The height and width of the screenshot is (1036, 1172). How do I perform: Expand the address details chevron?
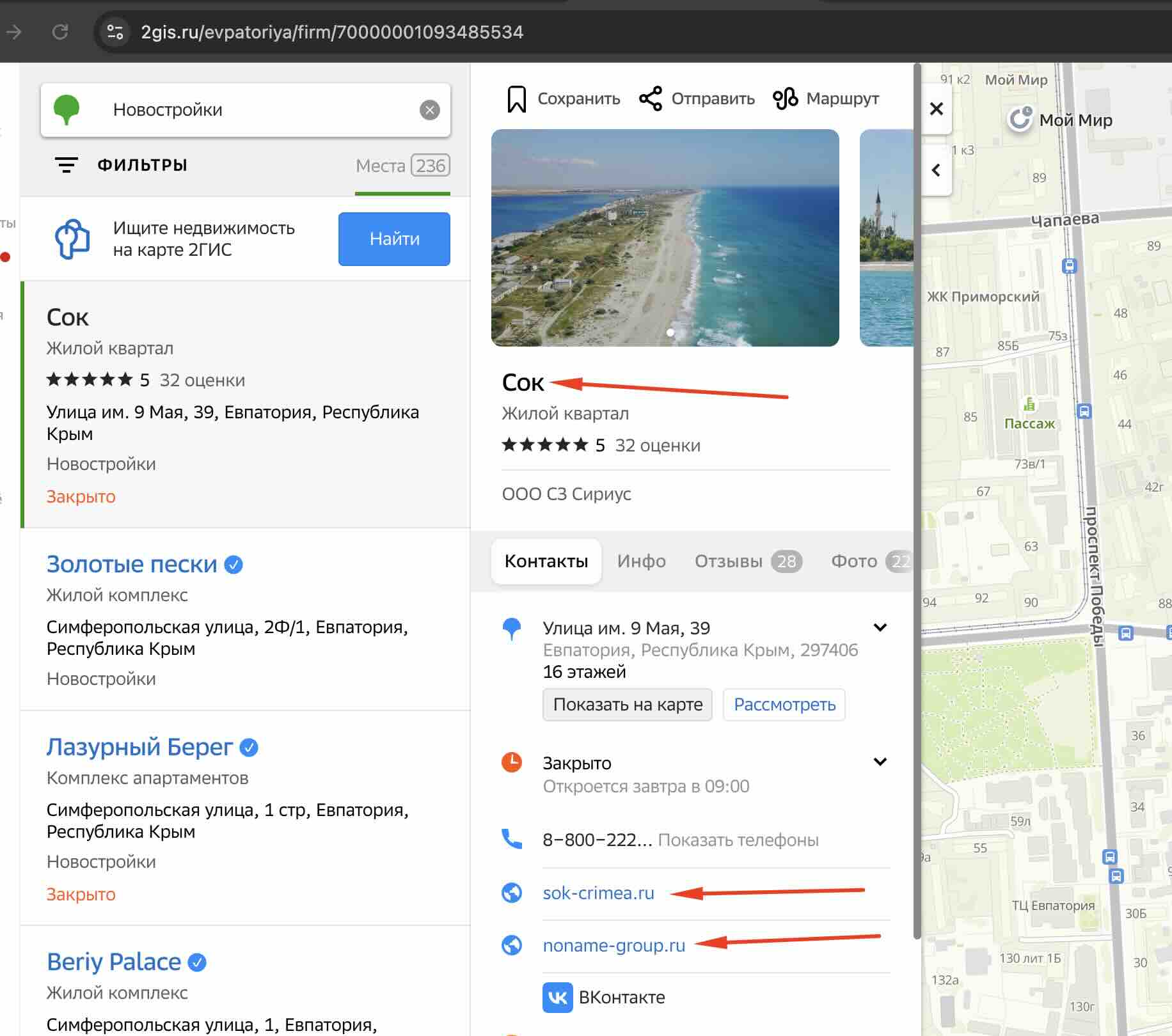pyautogui.click(x=880, y=627)
